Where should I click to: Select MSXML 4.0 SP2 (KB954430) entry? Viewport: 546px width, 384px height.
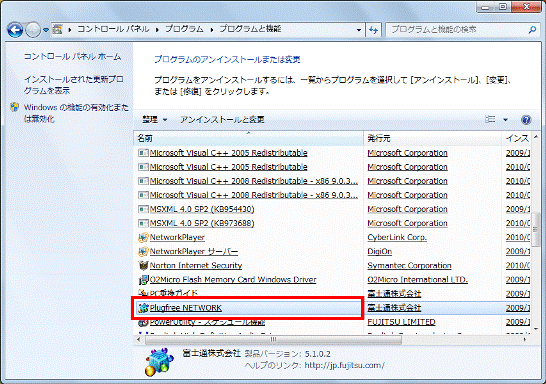click(202, 209)
